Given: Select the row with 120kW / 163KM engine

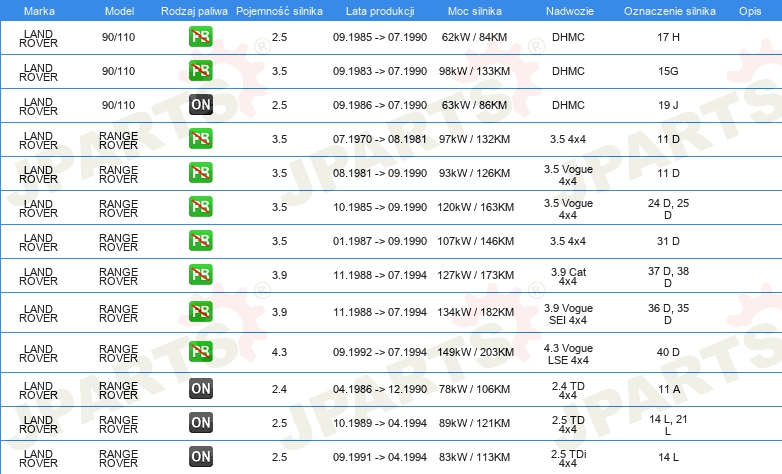Looking at the screenshot, I should click(x=391, y=208).
